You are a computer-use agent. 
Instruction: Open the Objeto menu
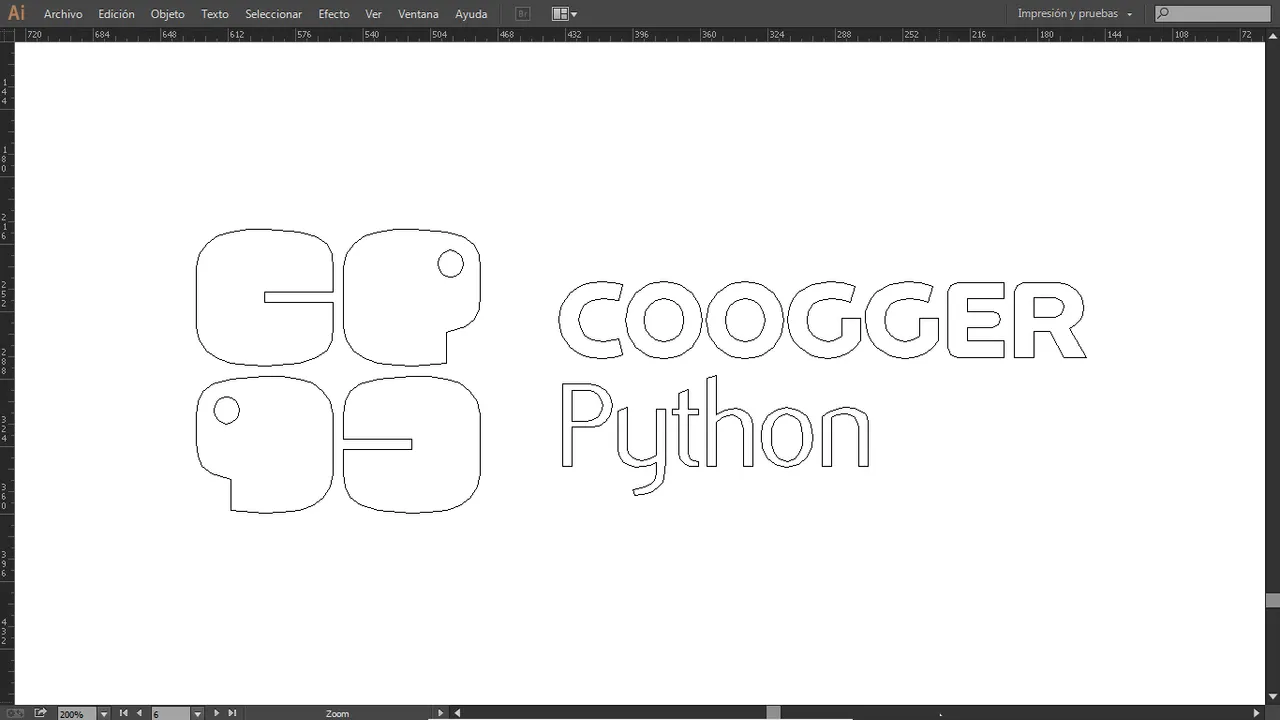168,14
